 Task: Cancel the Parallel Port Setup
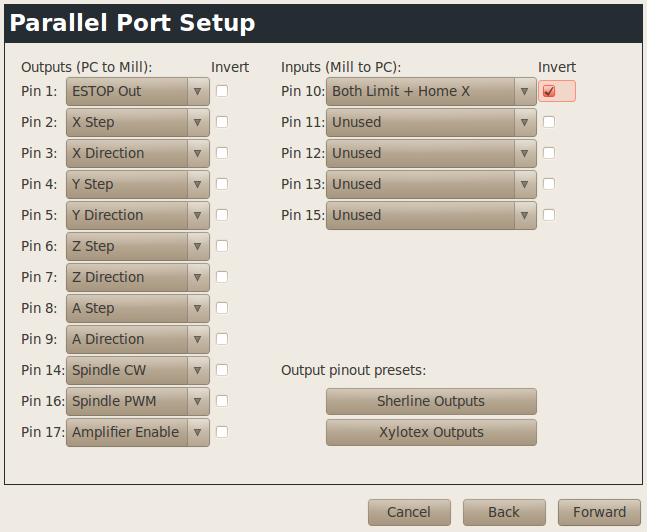point(409,512)
